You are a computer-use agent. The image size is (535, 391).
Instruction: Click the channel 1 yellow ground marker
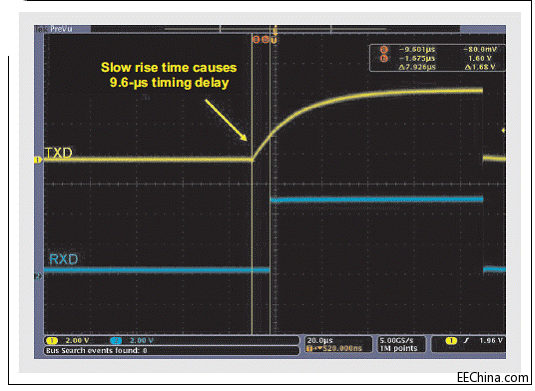coord(38,160)
